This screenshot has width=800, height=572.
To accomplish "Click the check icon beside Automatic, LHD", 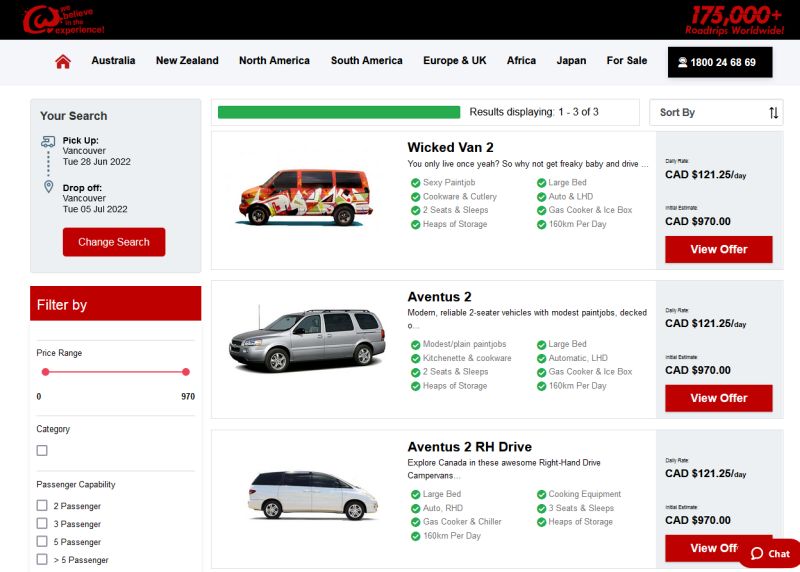I will (541, 358).
